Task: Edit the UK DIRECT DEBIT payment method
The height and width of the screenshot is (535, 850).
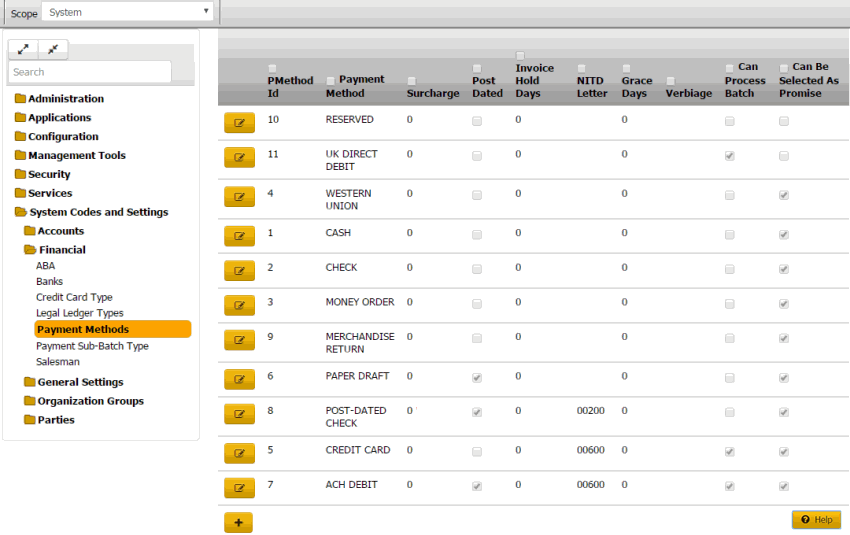Action: point(238,157)
